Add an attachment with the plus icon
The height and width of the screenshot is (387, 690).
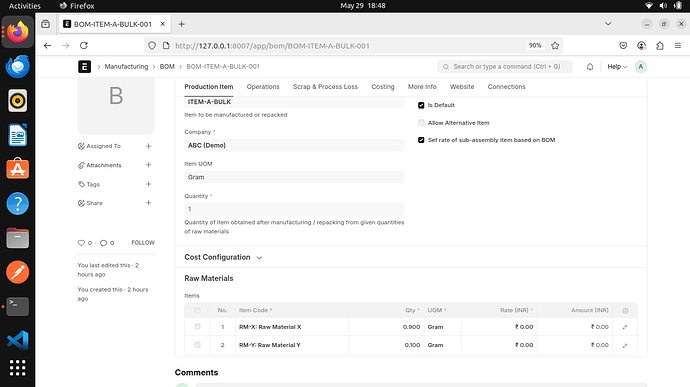(149, 165)
